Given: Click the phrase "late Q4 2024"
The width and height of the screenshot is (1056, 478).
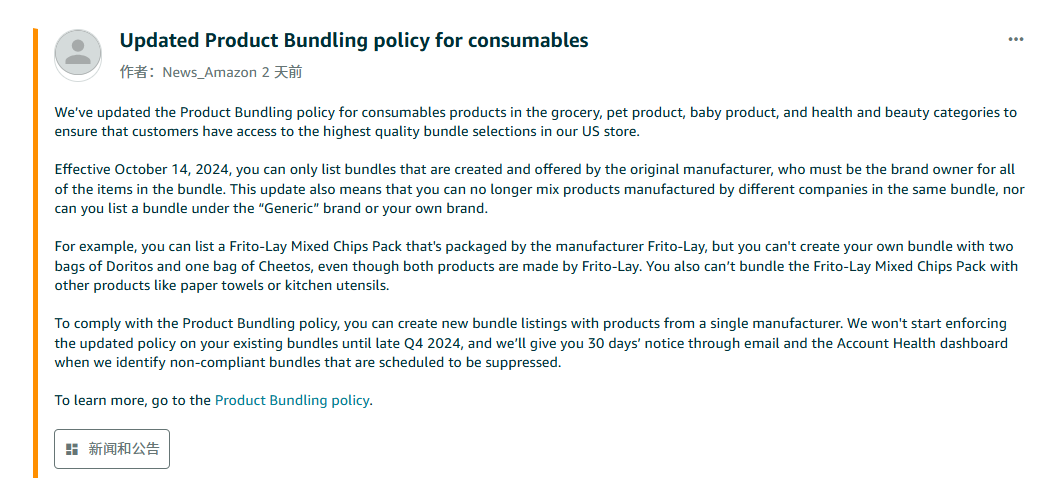Looking at the screenshot, I should click(x=422, y=343).
